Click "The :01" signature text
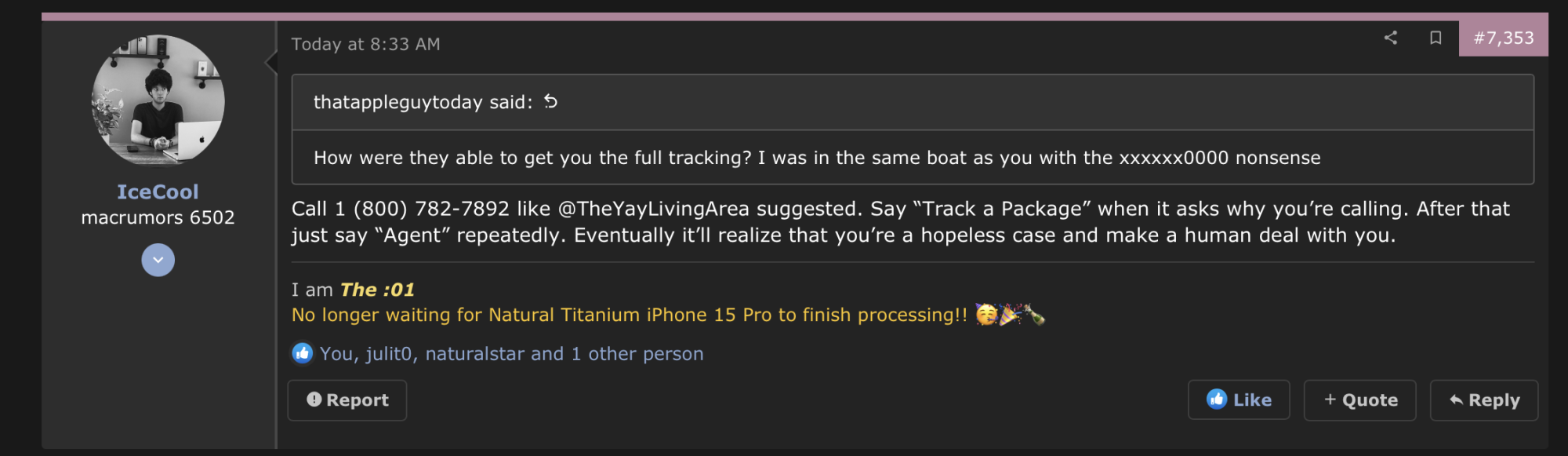Screen dimensions: 1568x456 point(377,290)
